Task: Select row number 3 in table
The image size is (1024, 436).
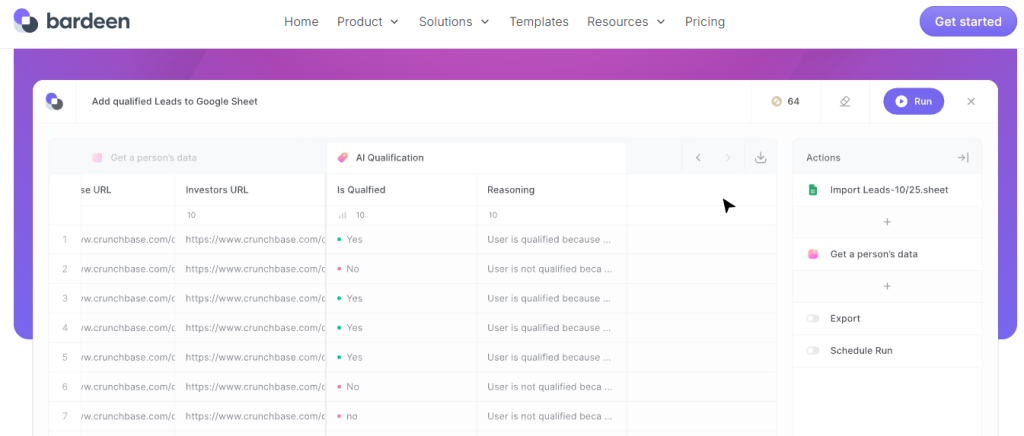Action: click(65, 298)
